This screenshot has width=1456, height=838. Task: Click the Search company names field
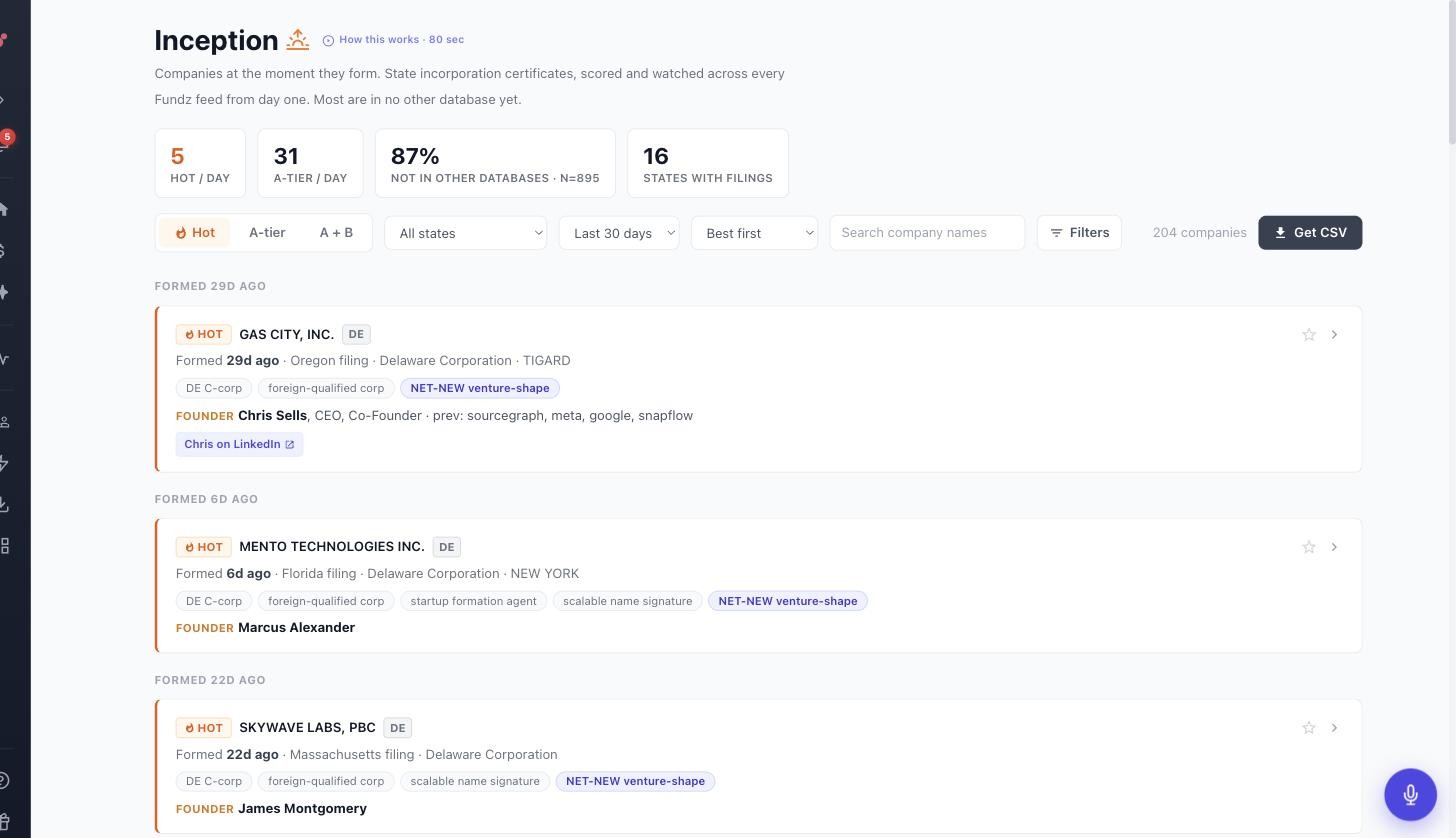[927, 233]
